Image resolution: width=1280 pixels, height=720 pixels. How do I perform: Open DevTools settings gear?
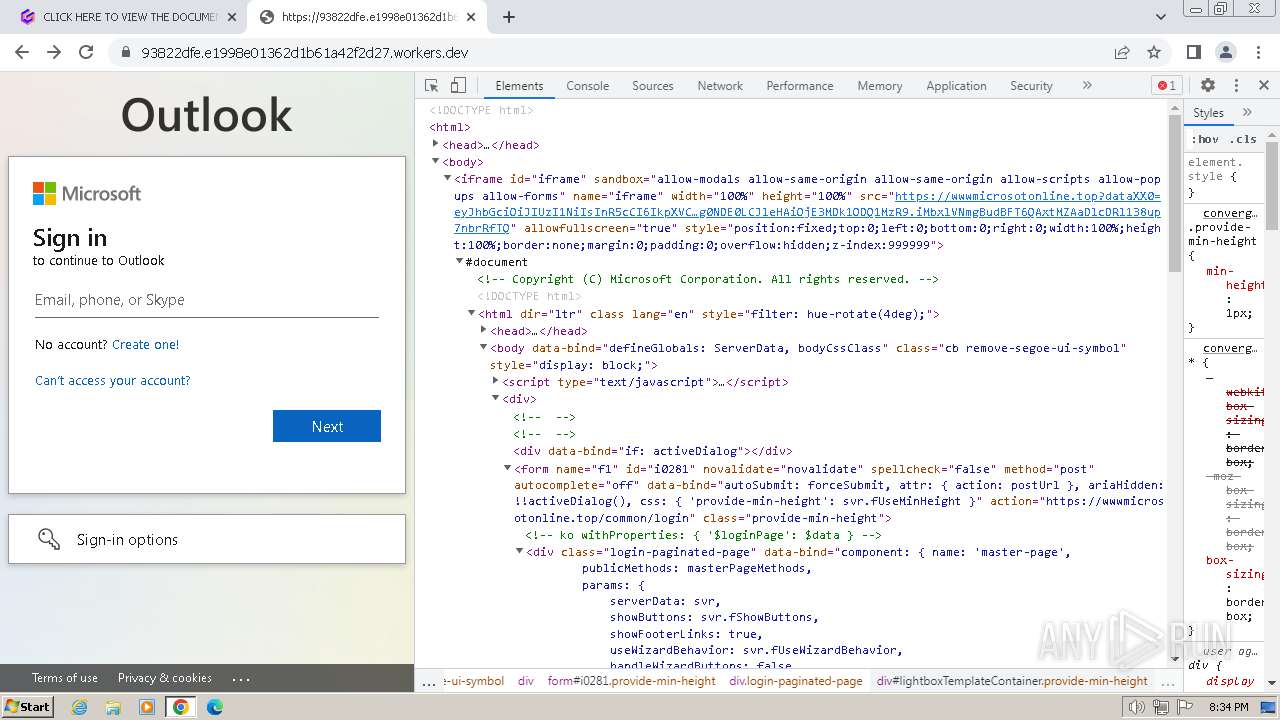(1208, 86)
